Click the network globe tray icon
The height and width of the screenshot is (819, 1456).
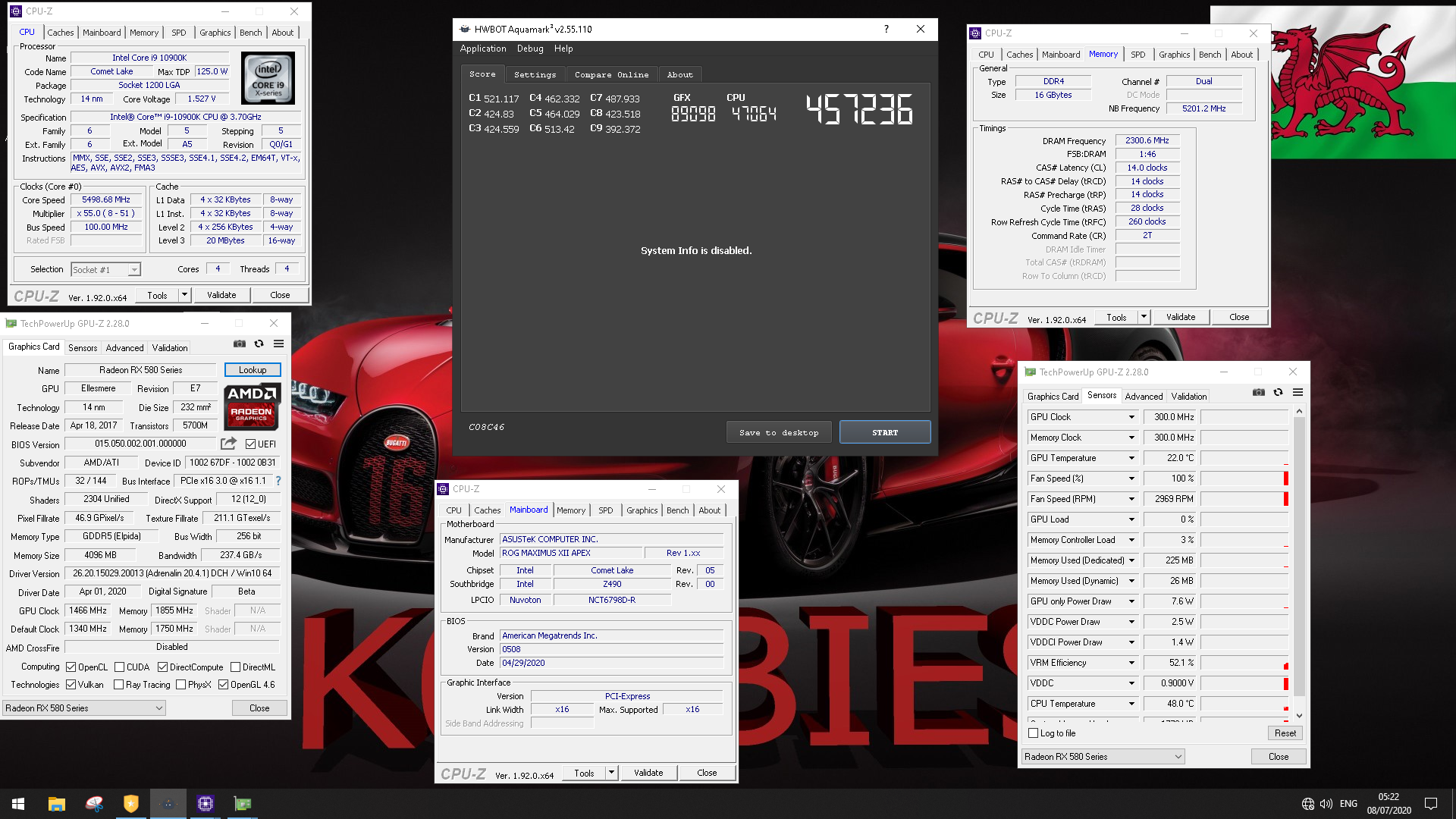coord(1308,804)
